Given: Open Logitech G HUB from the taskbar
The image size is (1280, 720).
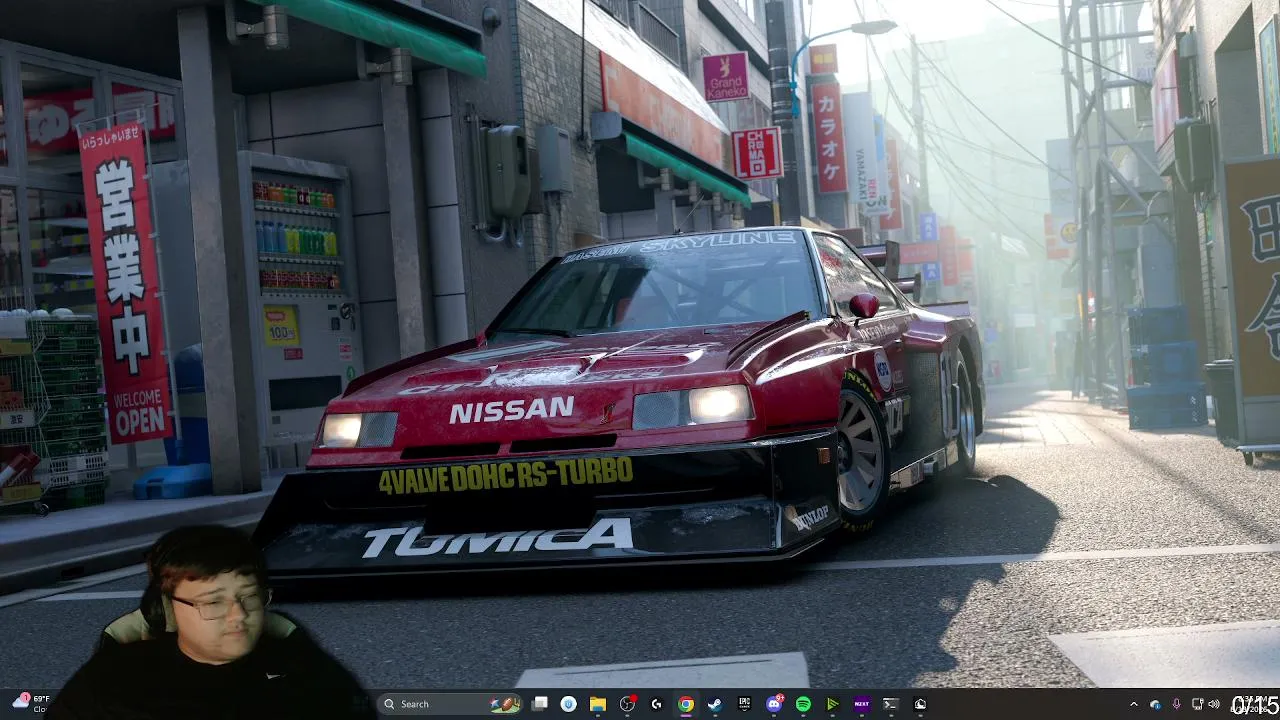Looking at the screenshot, I should (x=656, y=704).
